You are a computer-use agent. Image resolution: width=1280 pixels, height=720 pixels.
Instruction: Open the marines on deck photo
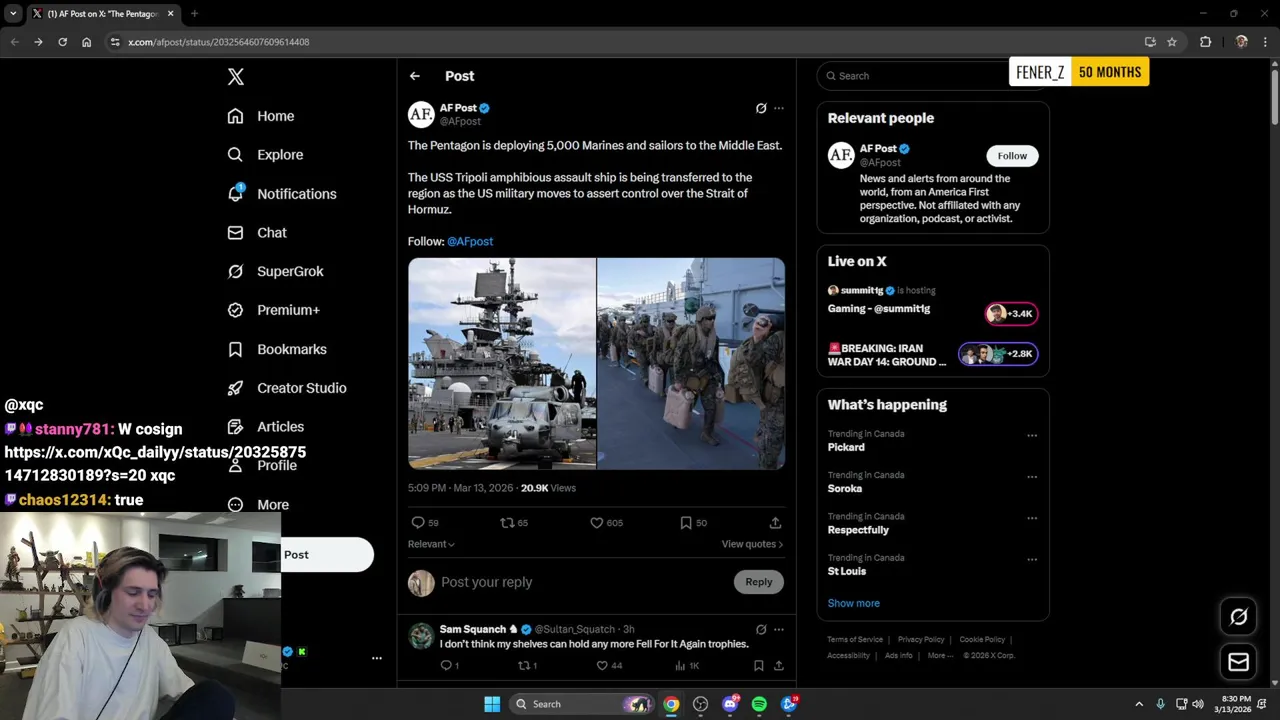(x=691, y=364)
